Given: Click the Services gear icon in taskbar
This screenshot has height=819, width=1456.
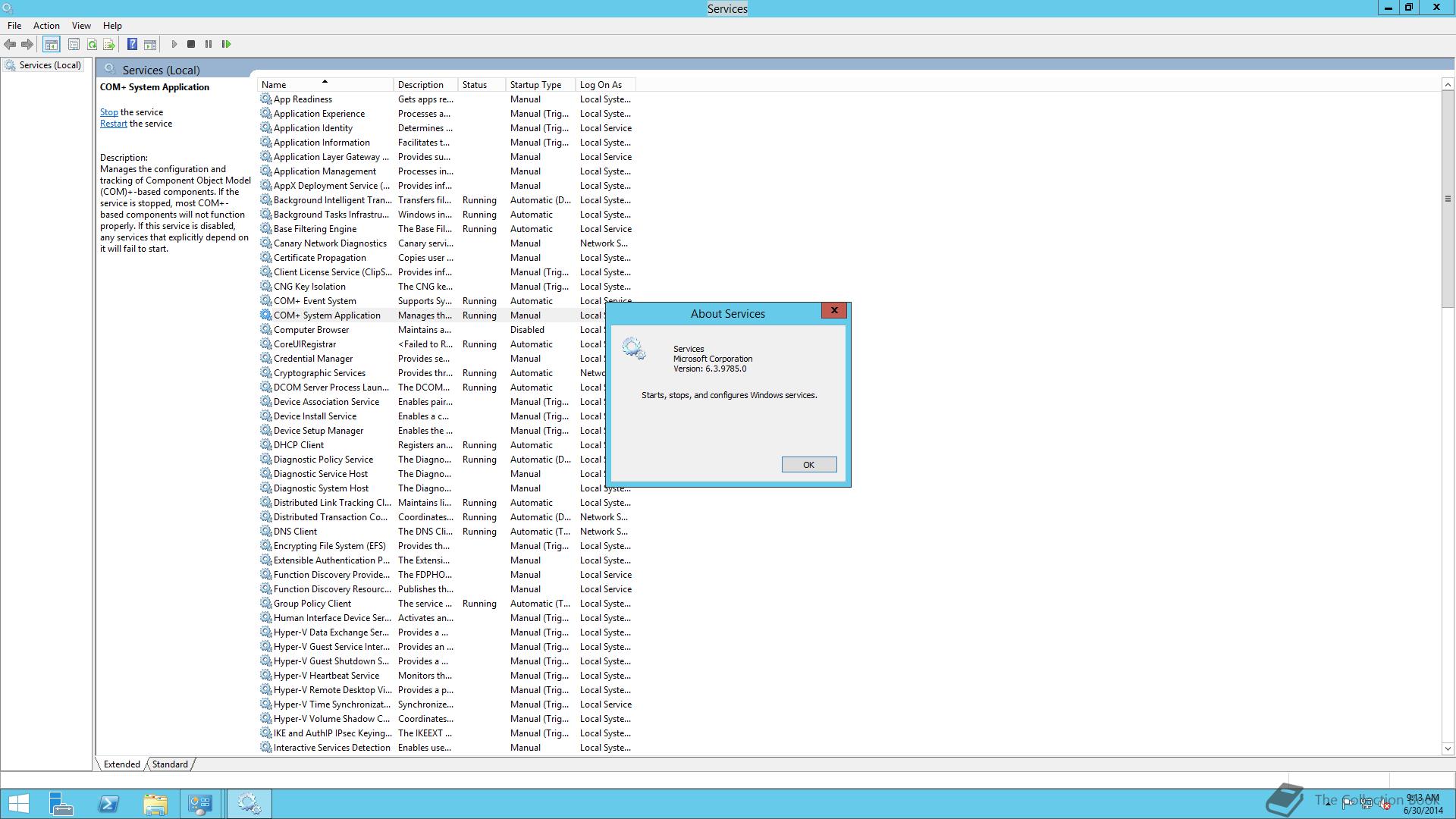Looking at the screenshot, I should (249, 804).
